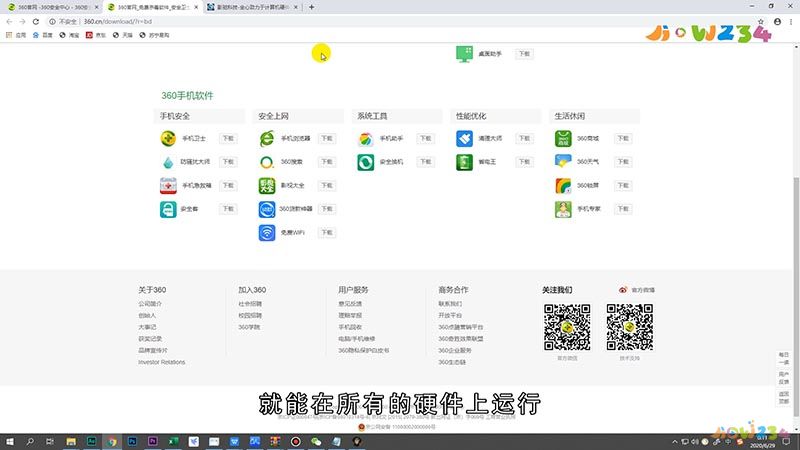The height and width of the screenshot is (450, 800).
Task: Click the 手机急救箱 first-aid app icon
Action: click(x=168, y=186)
